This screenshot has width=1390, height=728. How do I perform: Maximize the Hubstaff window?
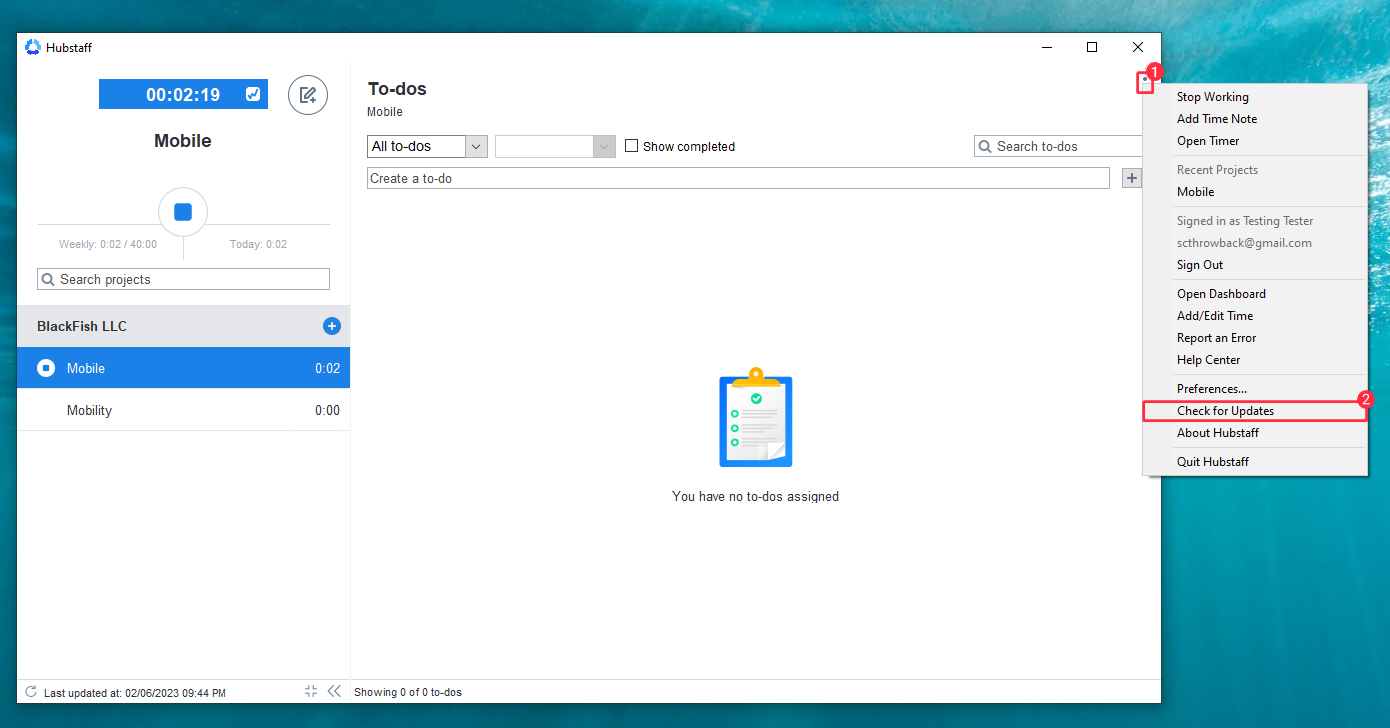point(1092,47)
